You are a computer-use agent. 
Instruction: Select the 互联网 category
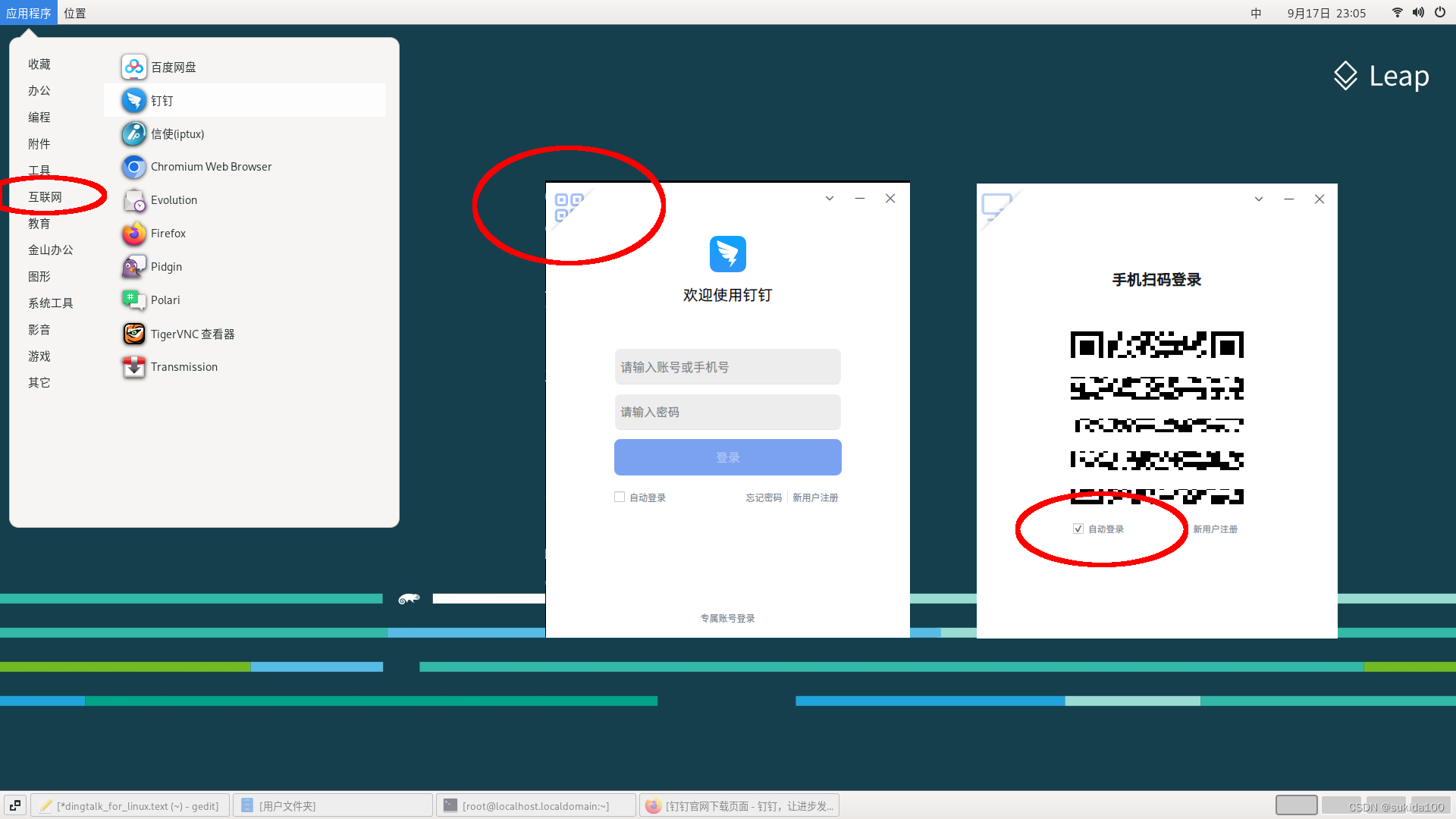(45, 197)
